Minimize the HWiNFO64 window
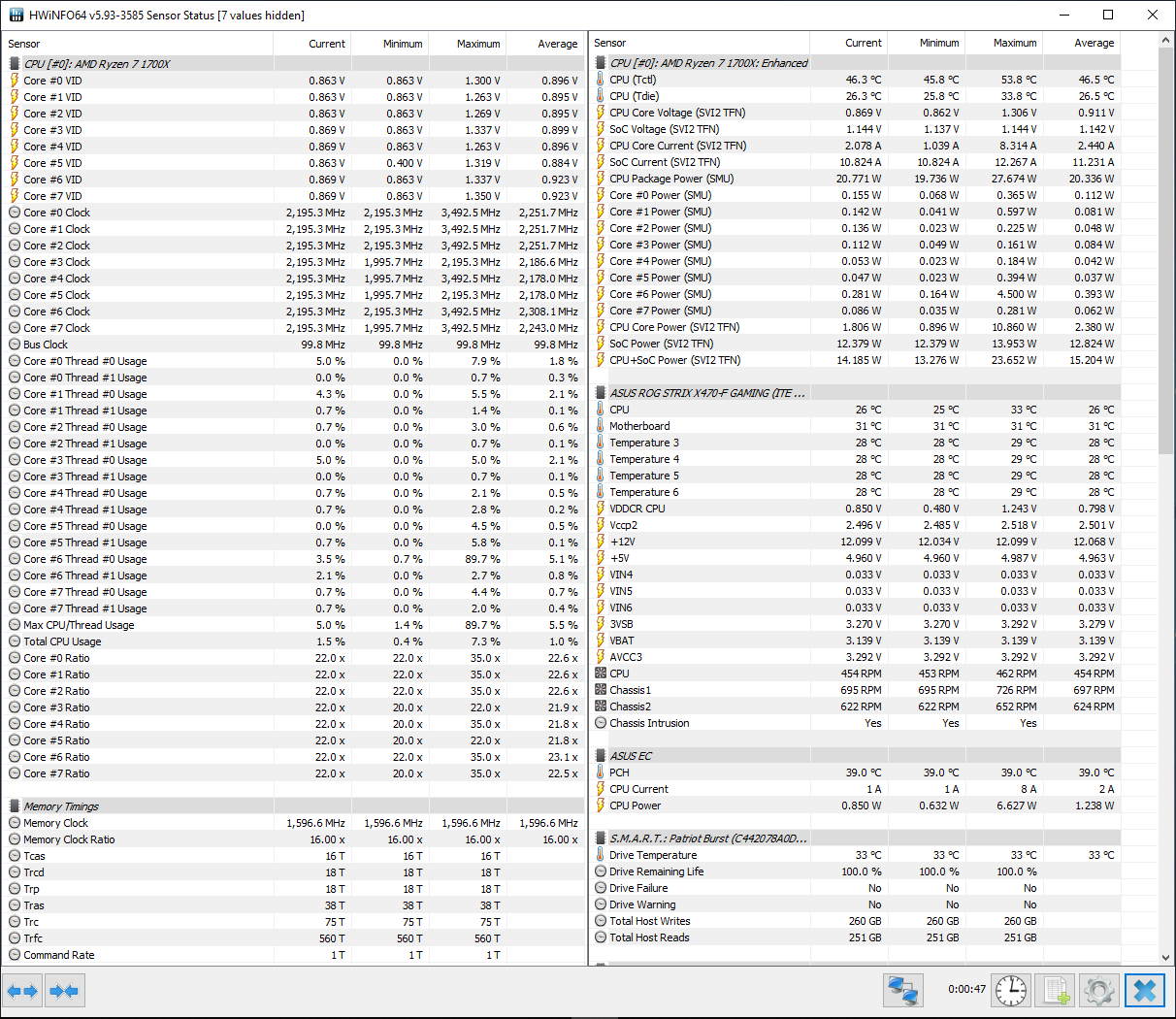1176x1019 pixels. 1063,15
